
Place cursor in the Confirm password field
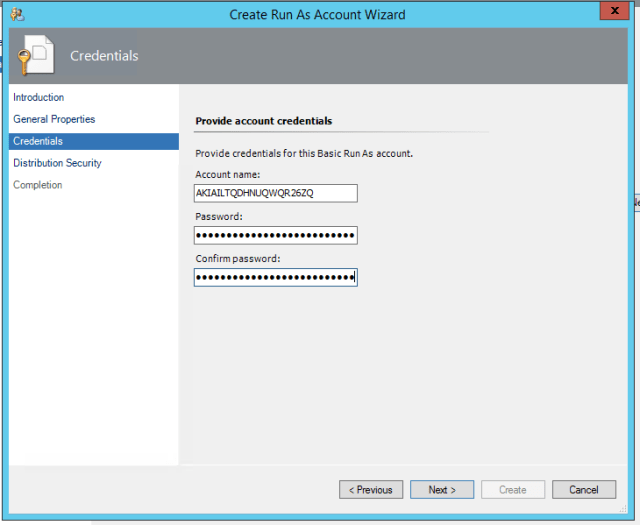coord(275,277)
